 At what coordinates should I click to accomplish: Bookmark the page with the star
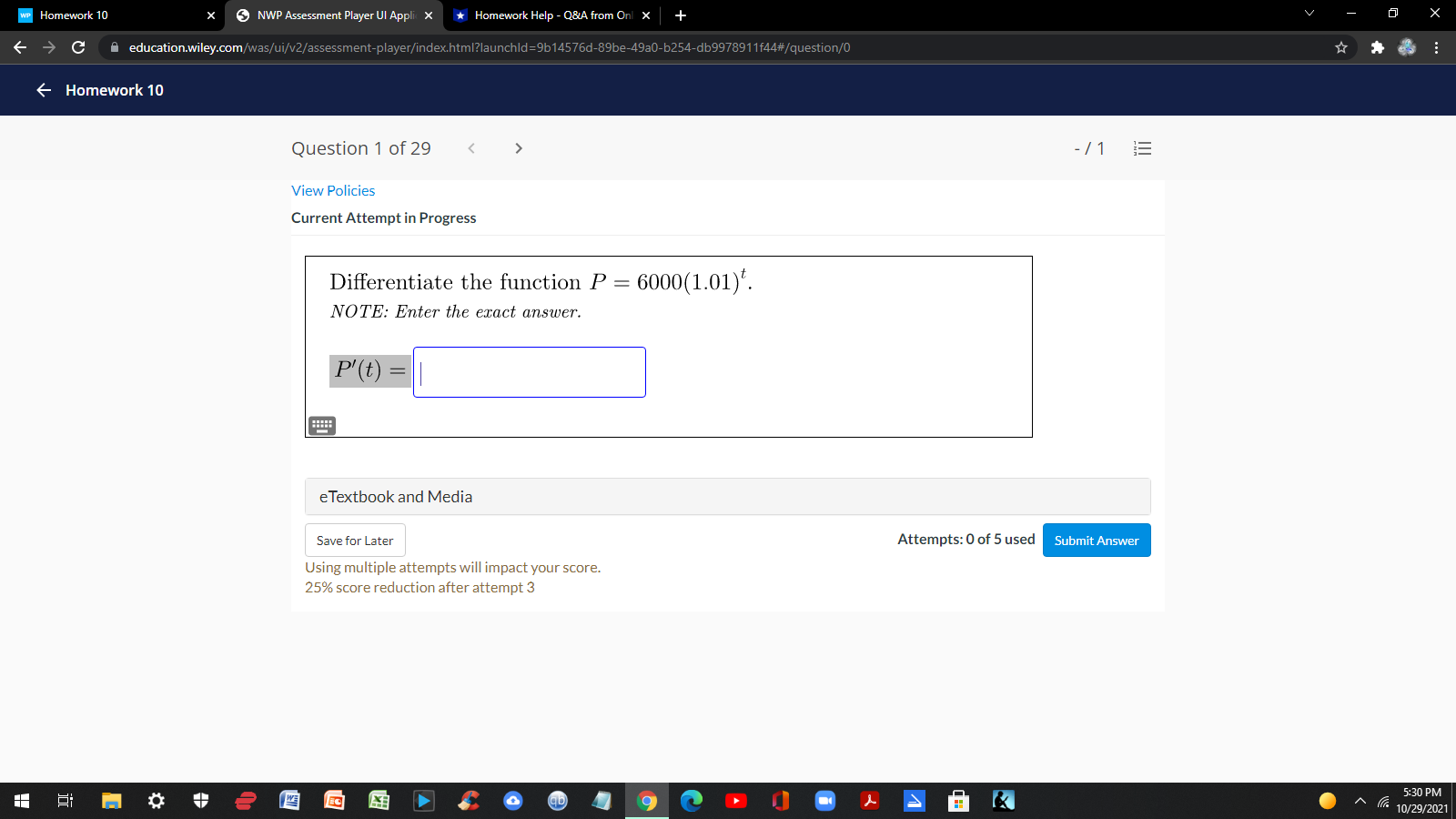(x=1341, y=47)
